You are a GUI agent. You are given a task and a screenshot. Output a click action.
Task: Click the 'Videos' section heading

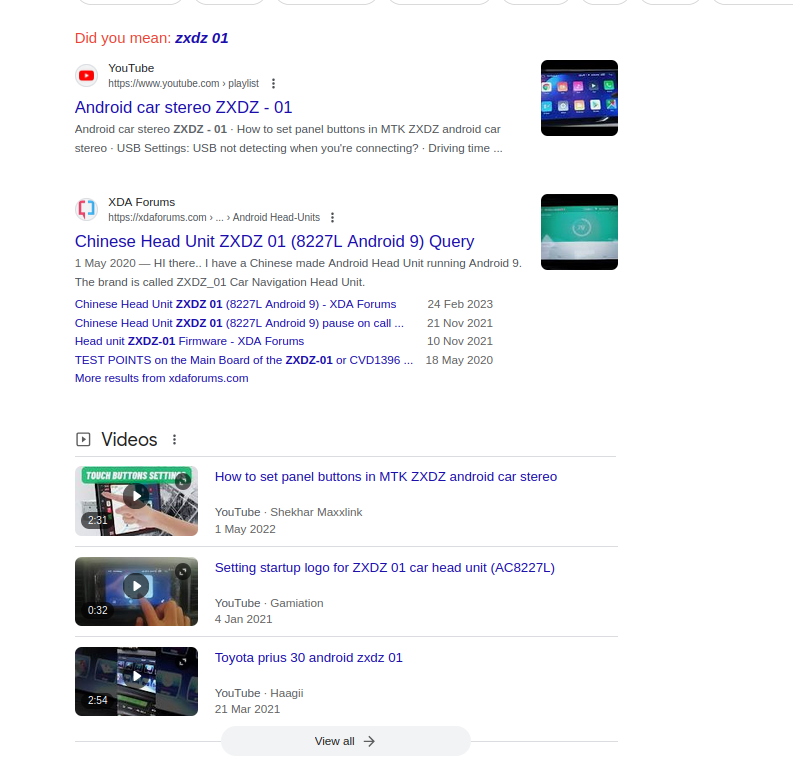click(129, 439)
